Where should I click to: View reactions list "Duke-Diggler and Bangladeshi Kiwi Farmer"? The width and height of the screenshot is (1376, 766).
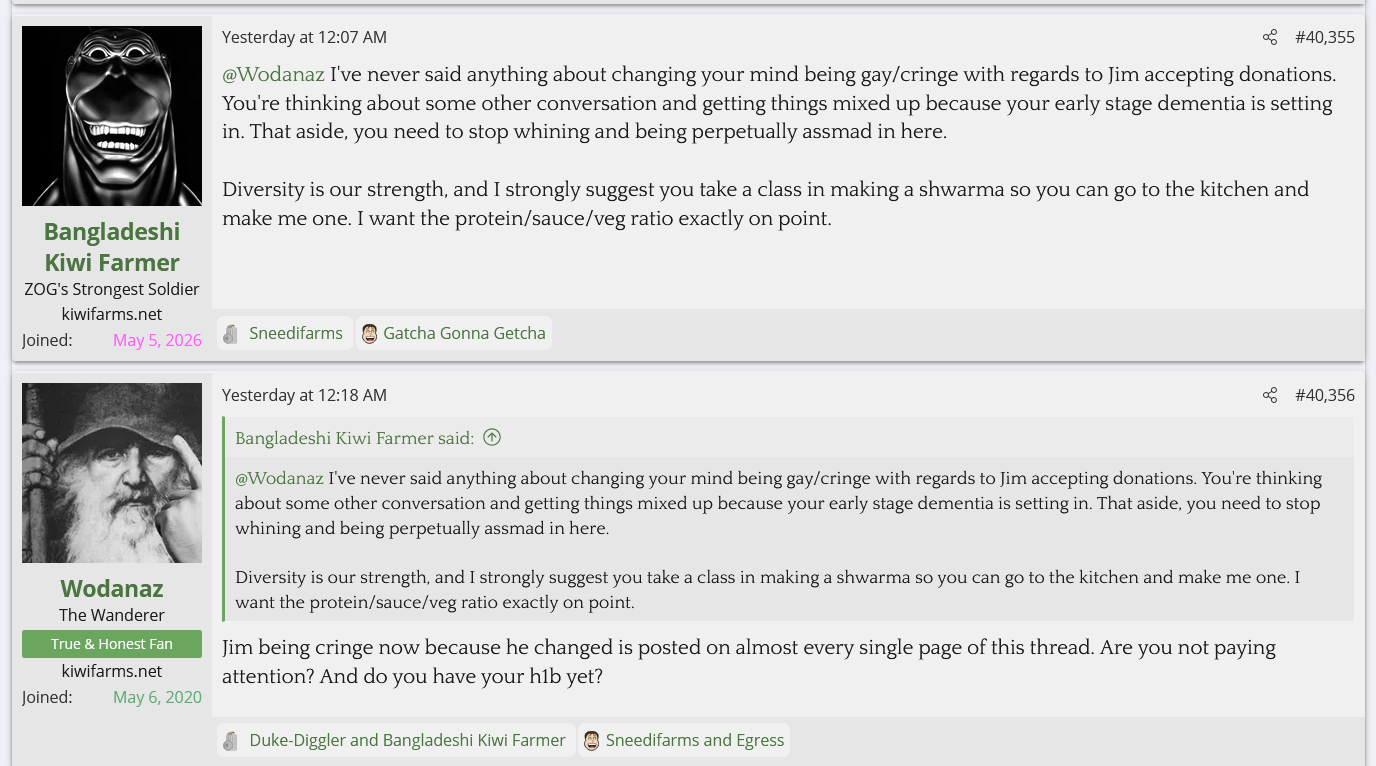[407, 741]
